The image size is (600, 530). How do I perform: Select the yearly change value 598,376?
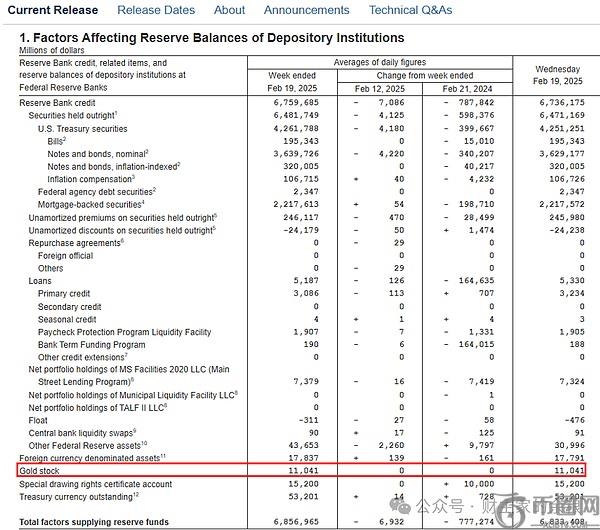click(x=476, y=115)
